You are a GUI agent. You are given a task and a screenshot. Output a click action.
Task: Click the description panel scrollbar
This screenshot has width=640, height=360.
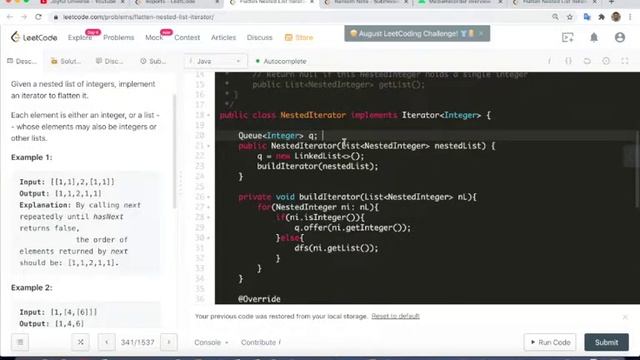tap(174, 151)
